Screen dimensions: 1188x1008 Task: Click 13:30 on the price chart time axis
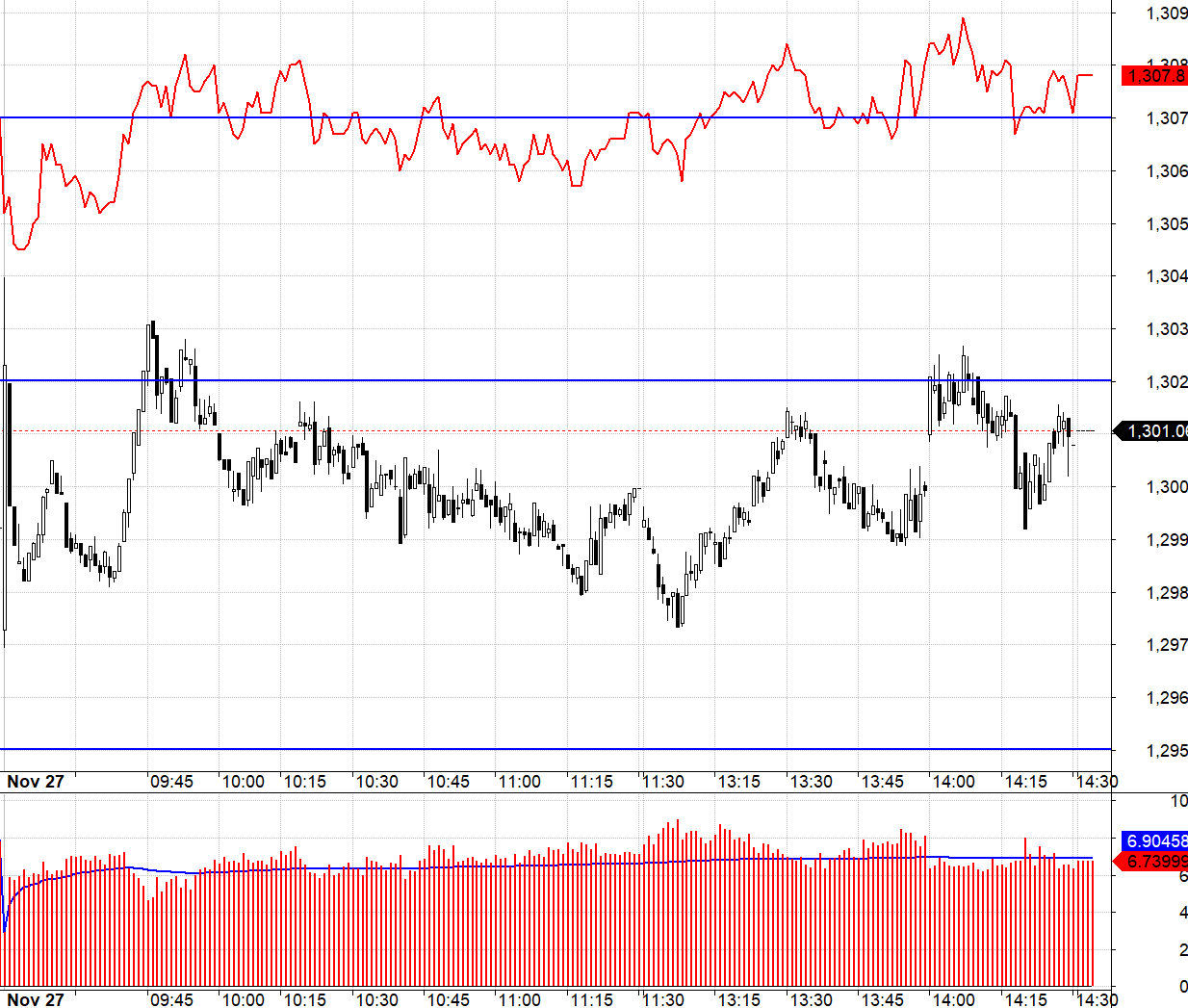coord(811,782)
